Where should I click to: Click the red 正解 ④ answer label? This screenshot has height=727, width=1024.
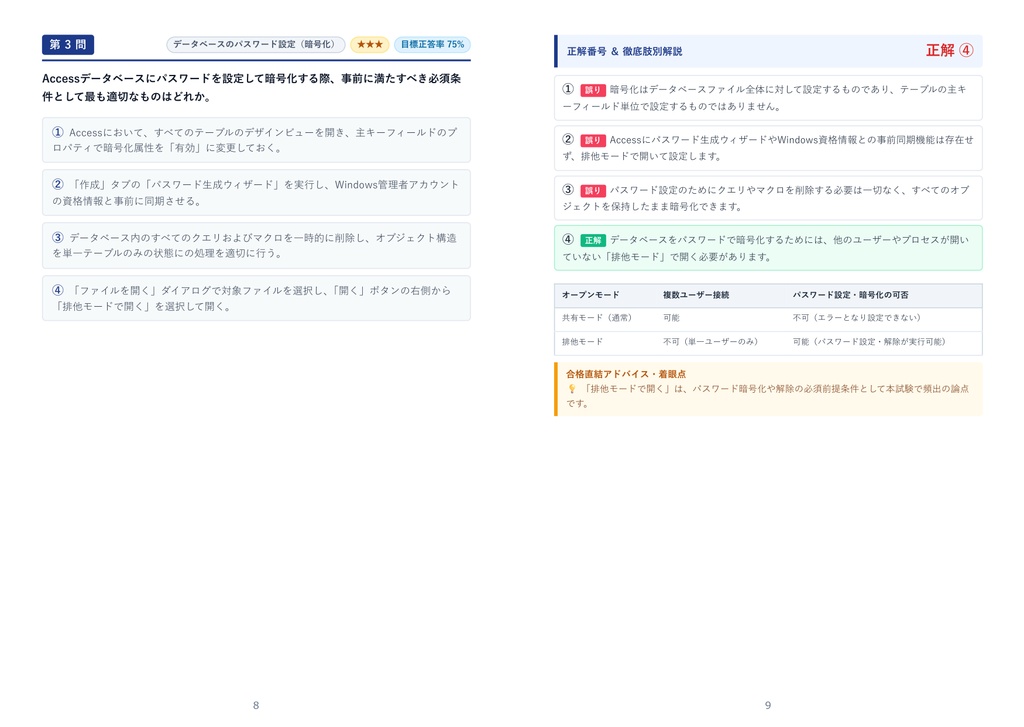950,50
